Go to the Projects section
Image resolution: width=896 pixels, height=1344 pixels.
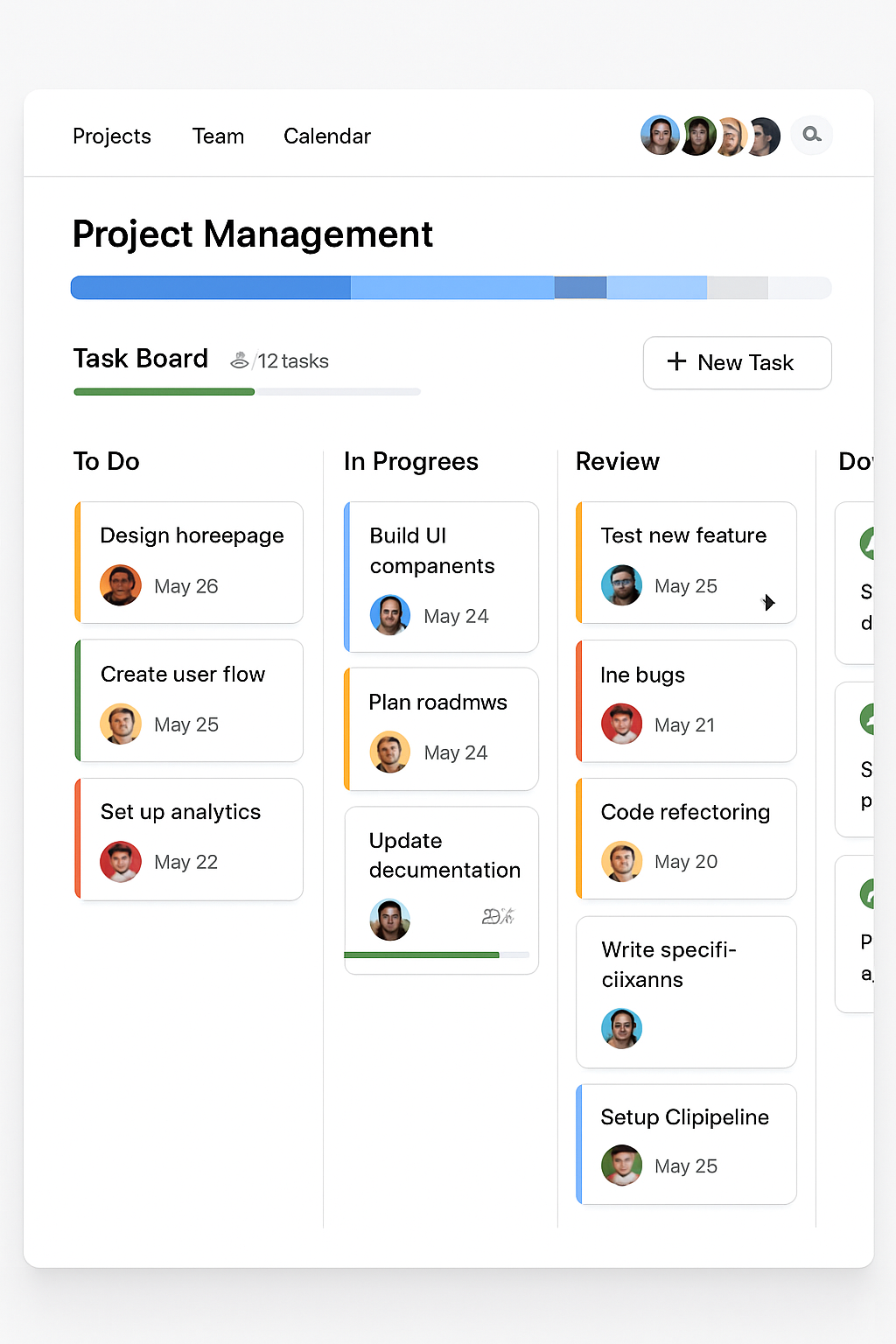(x=111, y=136)
